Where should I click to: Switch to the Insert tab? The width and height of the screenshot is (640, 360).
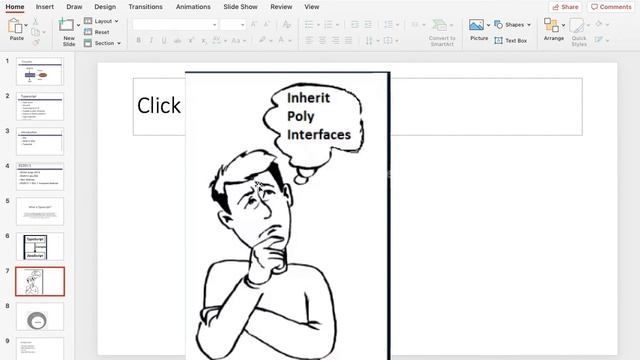[44, 7]
